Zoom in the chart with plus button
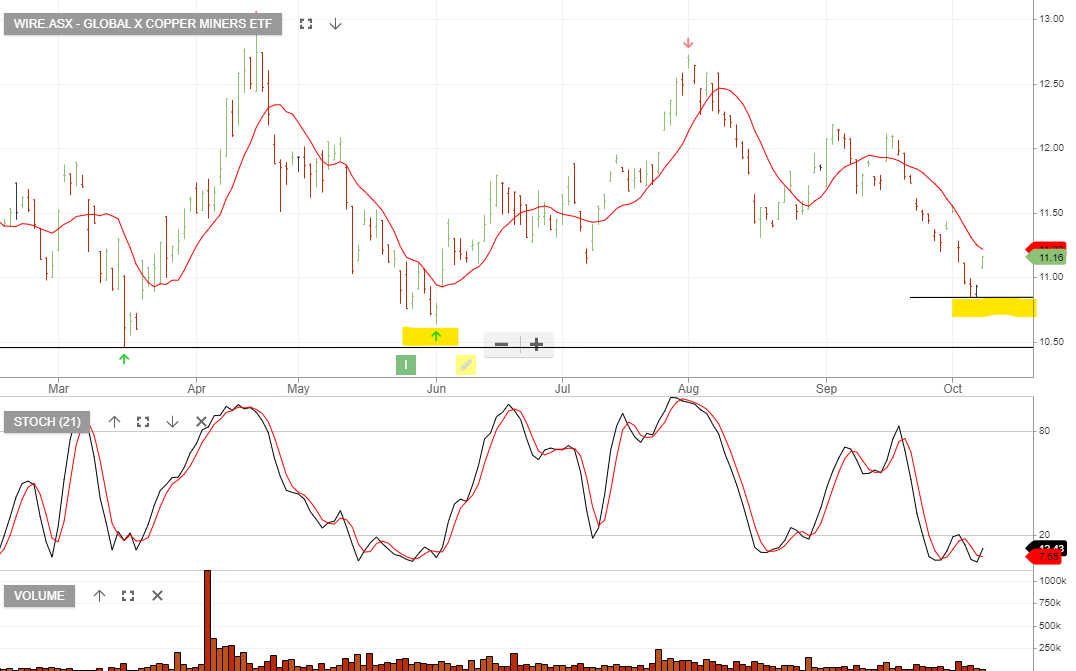 point(536,345)
